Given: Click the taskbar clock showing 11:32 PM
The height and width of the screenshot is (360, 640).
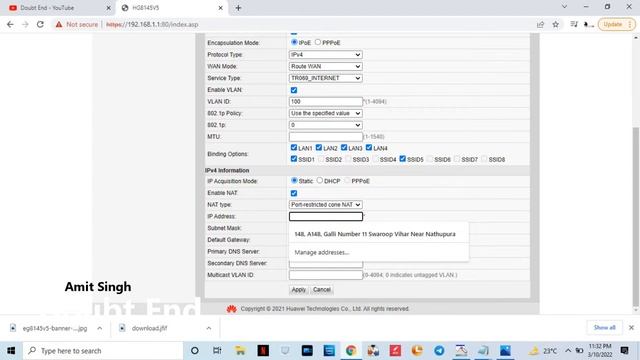Looking at the screenshot, I should (600, 351).
